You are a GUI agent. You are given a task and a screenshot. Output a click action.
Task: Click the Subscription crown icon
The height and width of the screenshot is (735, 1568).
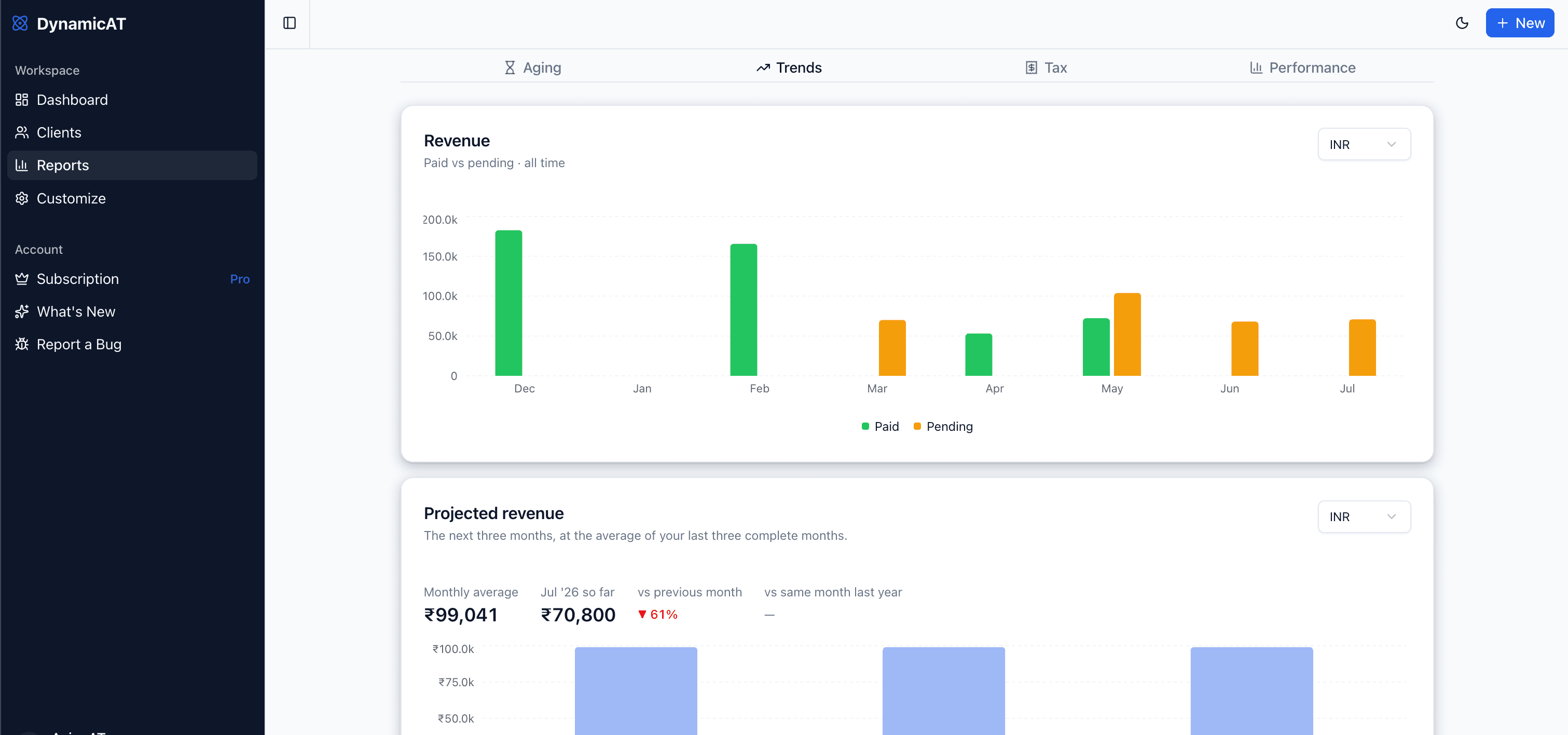[x=22, y=279]
